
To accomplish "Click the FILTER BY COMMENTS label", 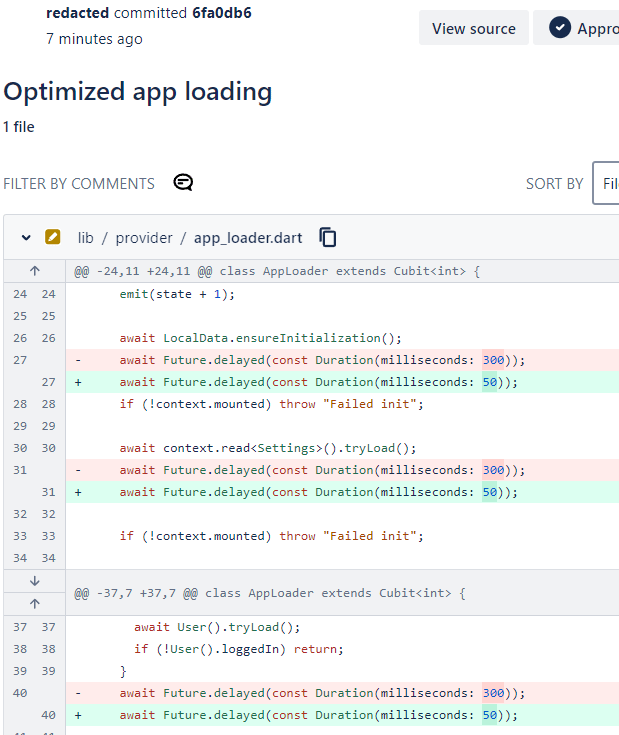I will click(79, 184).
